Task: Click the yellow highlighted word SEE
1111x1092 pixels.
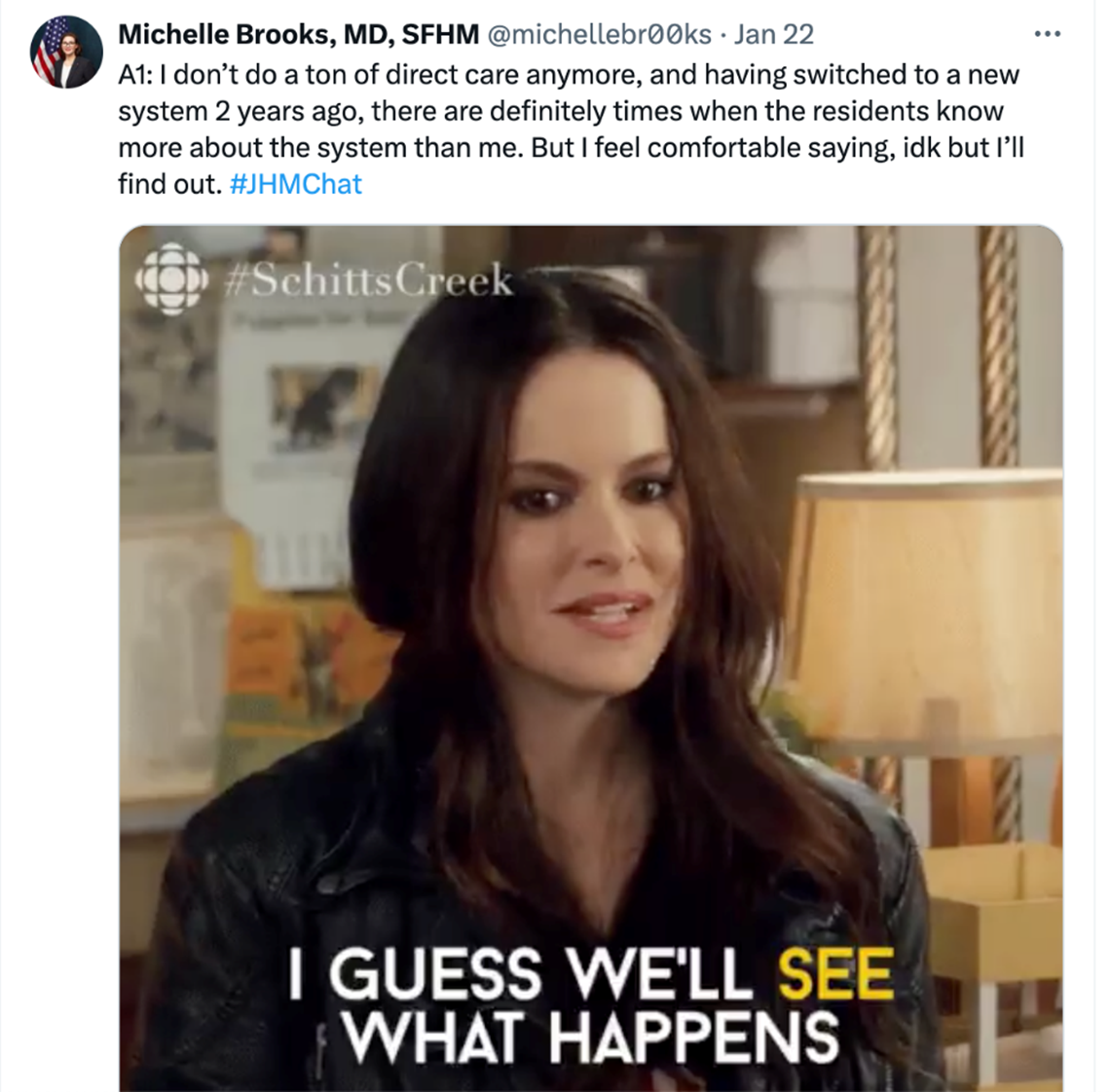Action: click(x=835, y=974)
